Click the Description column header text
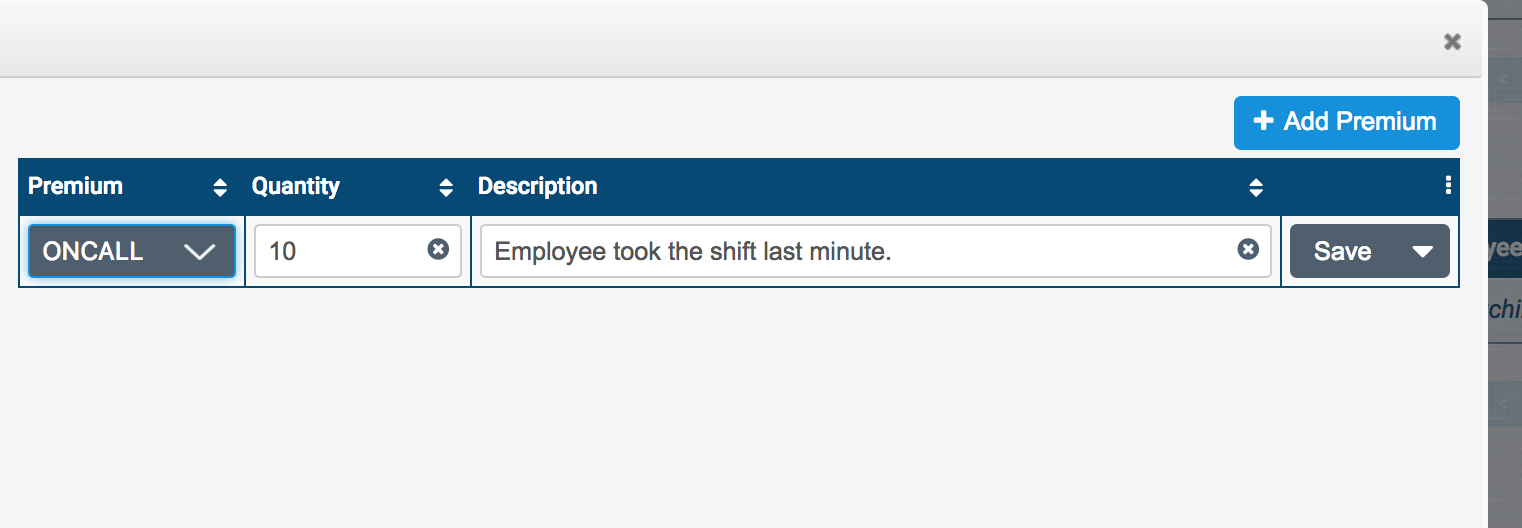Image resolution: width=1522 pixels, height=528 pixels. click(538, 186)
